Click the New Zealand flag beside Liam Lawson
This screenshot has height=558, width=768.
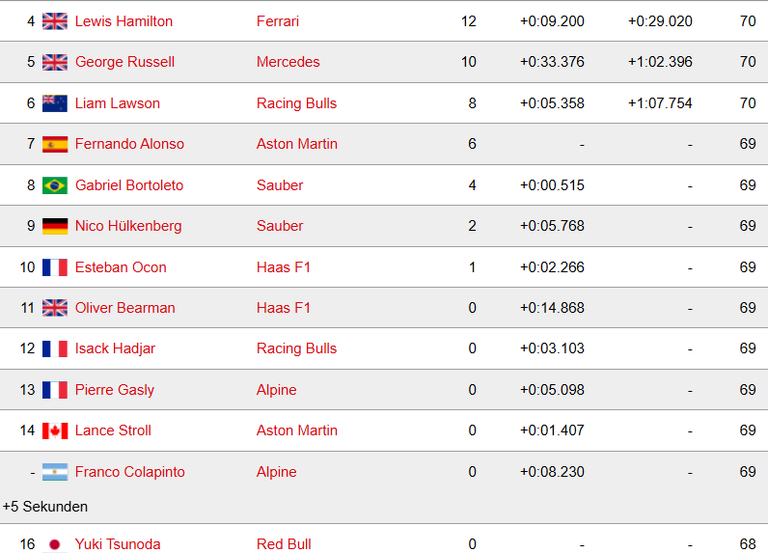pos(55,103)
